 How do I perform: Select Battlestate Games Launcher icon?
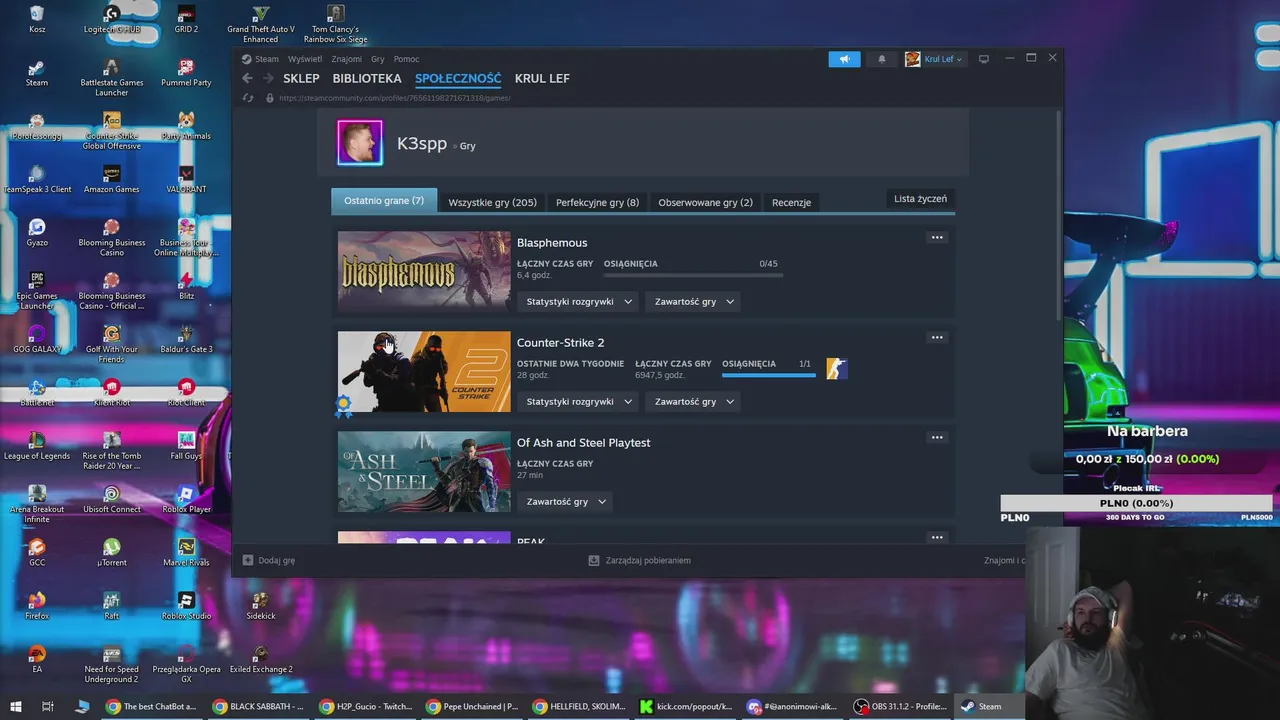pos(112,77)
